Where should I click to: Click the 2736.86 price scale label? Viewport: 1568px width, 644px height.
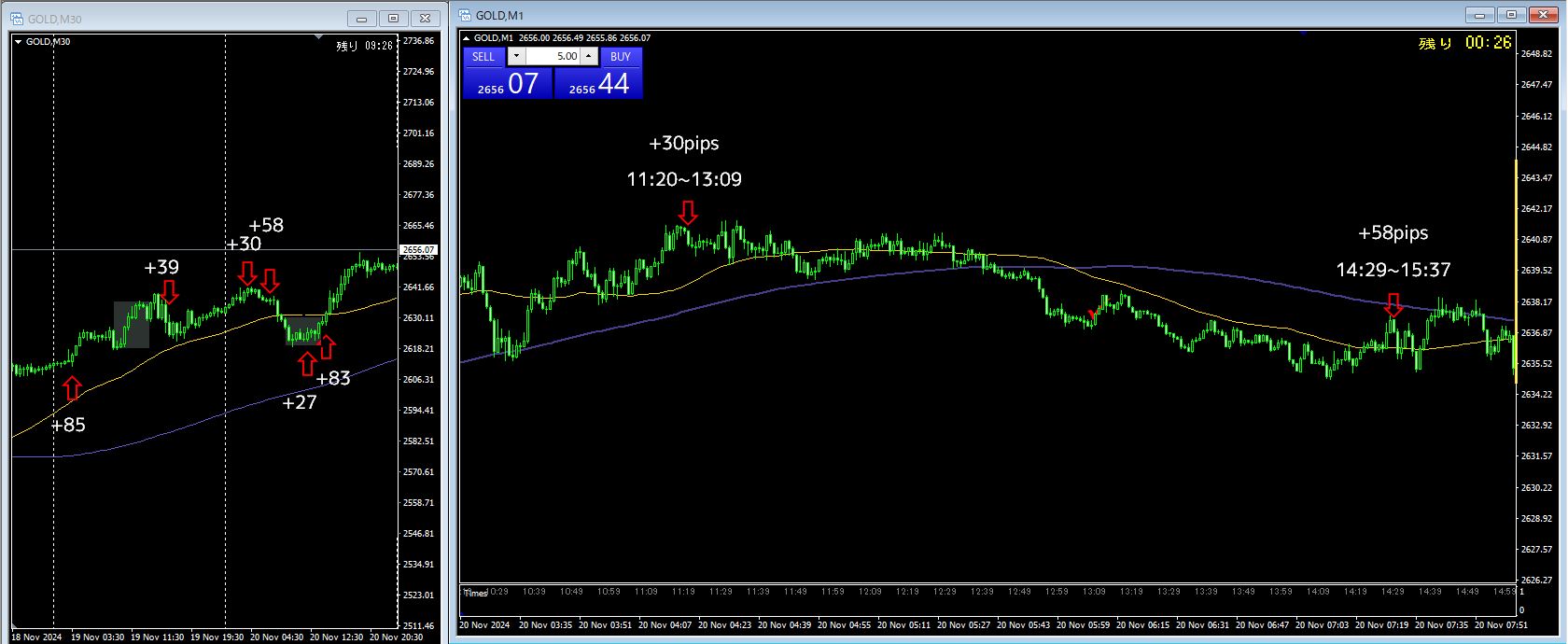418,41
